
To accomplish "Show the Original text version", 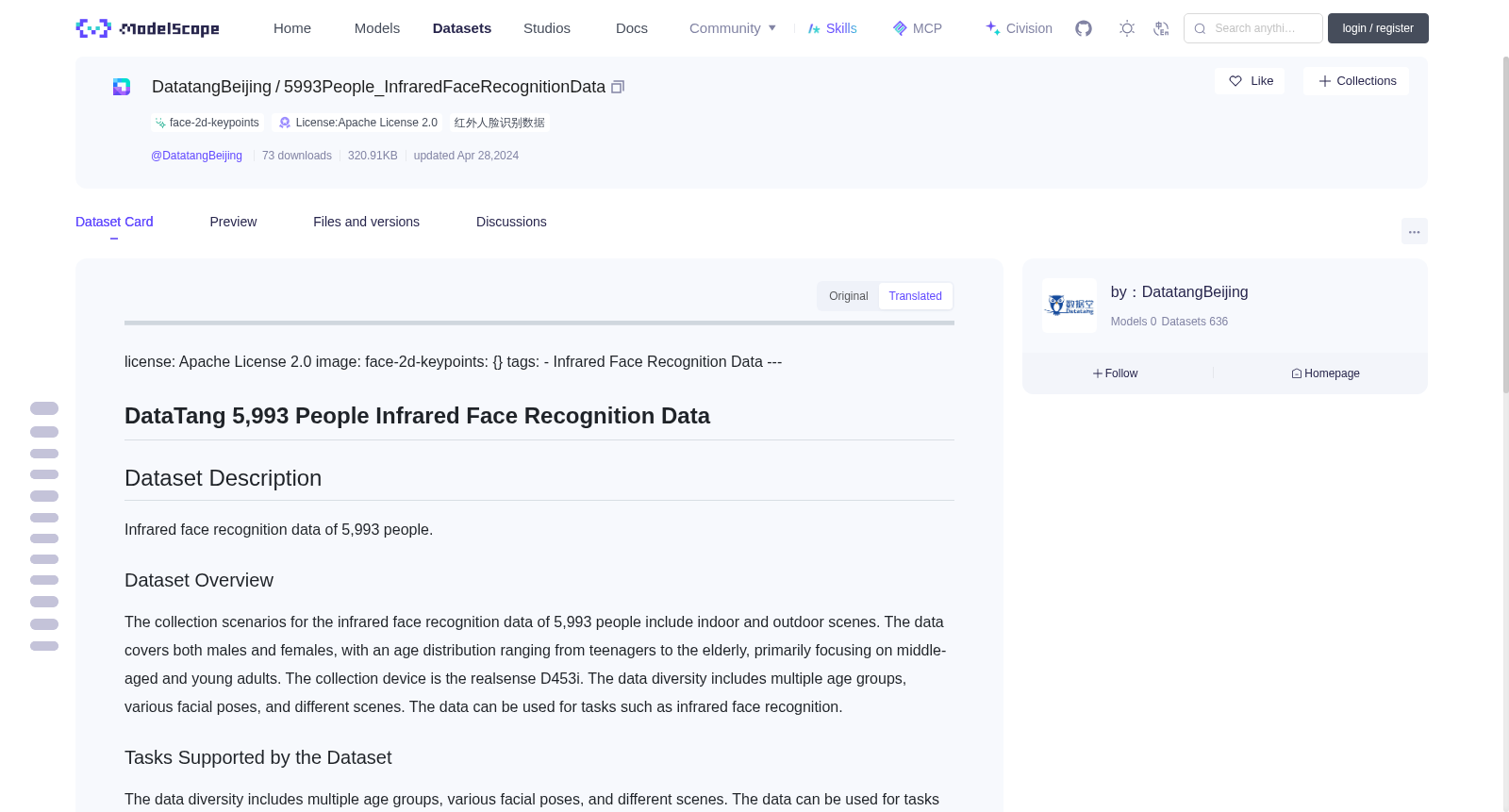I will pos(849,296).
